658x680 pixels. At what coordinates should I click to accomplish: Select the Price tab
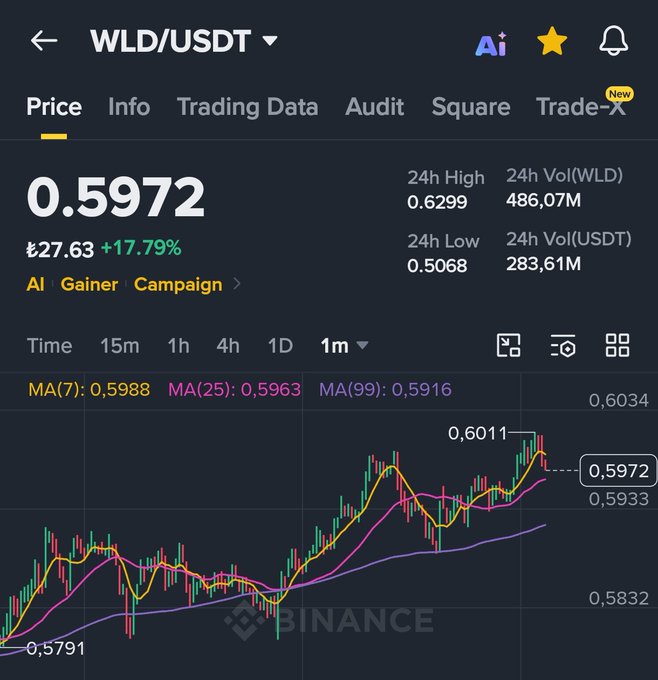click(x=54, y=107)
